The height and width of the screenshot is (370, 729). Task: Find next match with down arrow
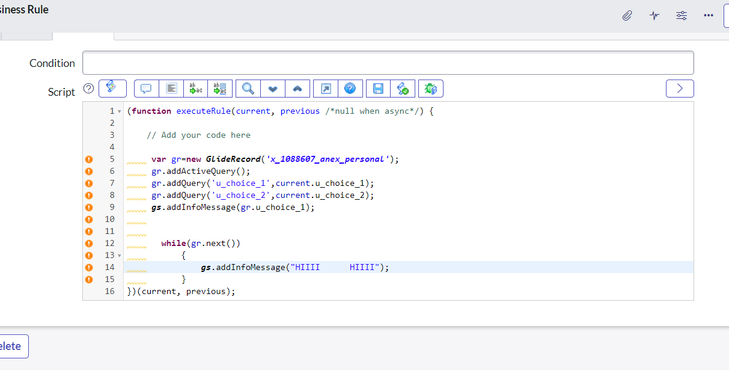[x=273, y=88]
